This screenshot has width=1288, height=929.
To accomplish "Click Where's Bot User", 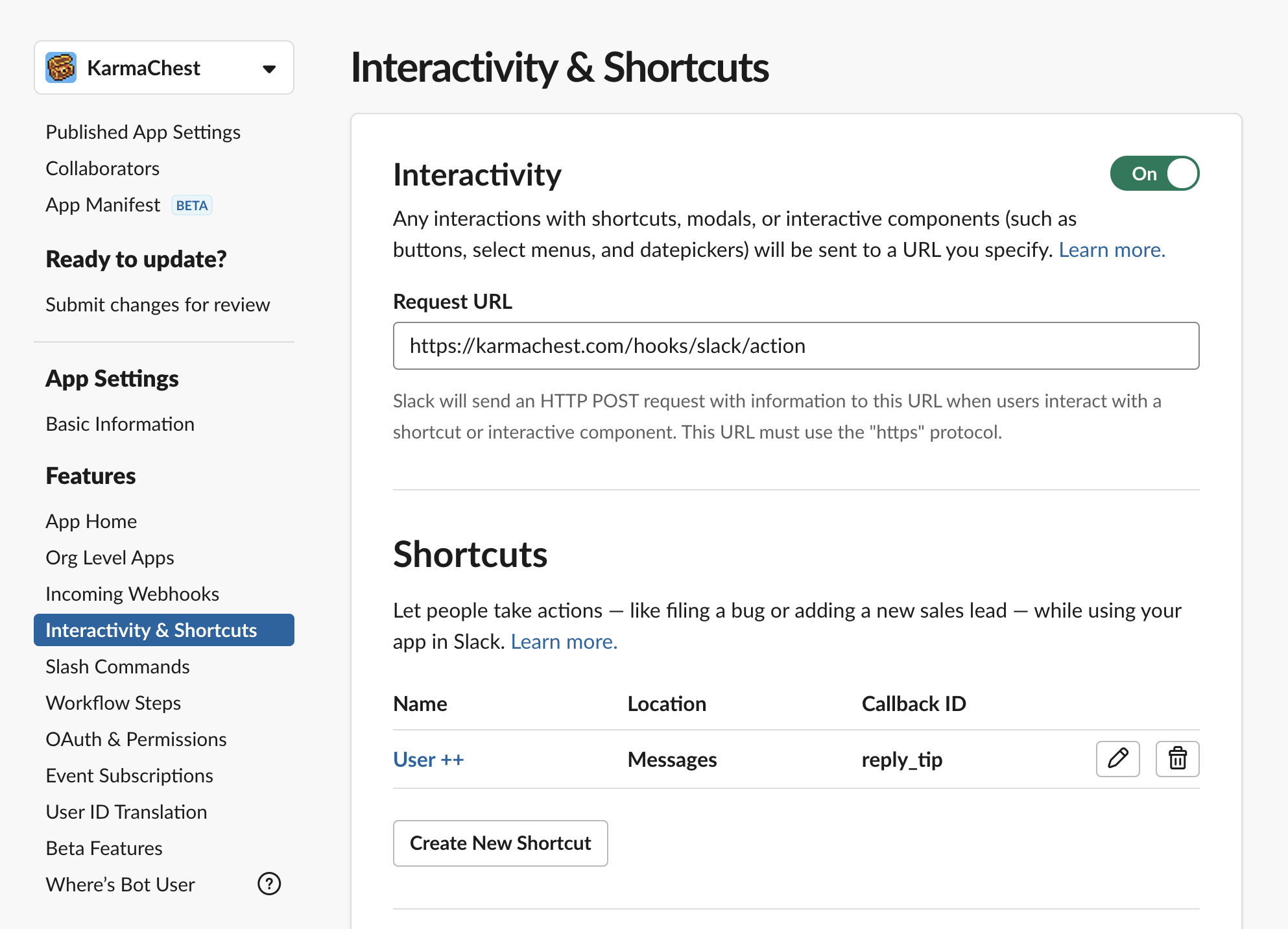I will click(120, 884).
